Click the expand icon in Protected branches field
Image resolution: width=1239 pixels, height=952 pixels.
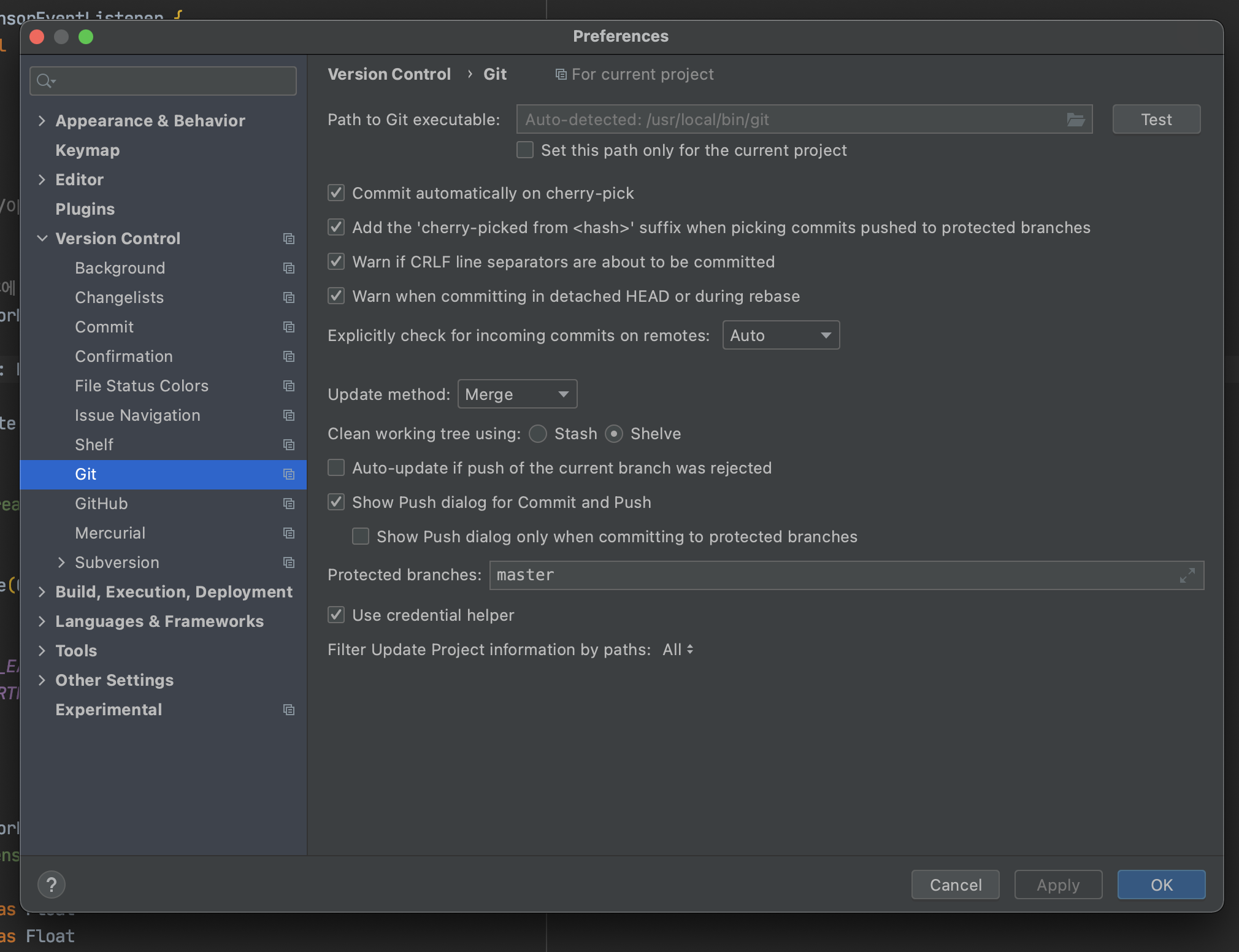[1187, 575]
